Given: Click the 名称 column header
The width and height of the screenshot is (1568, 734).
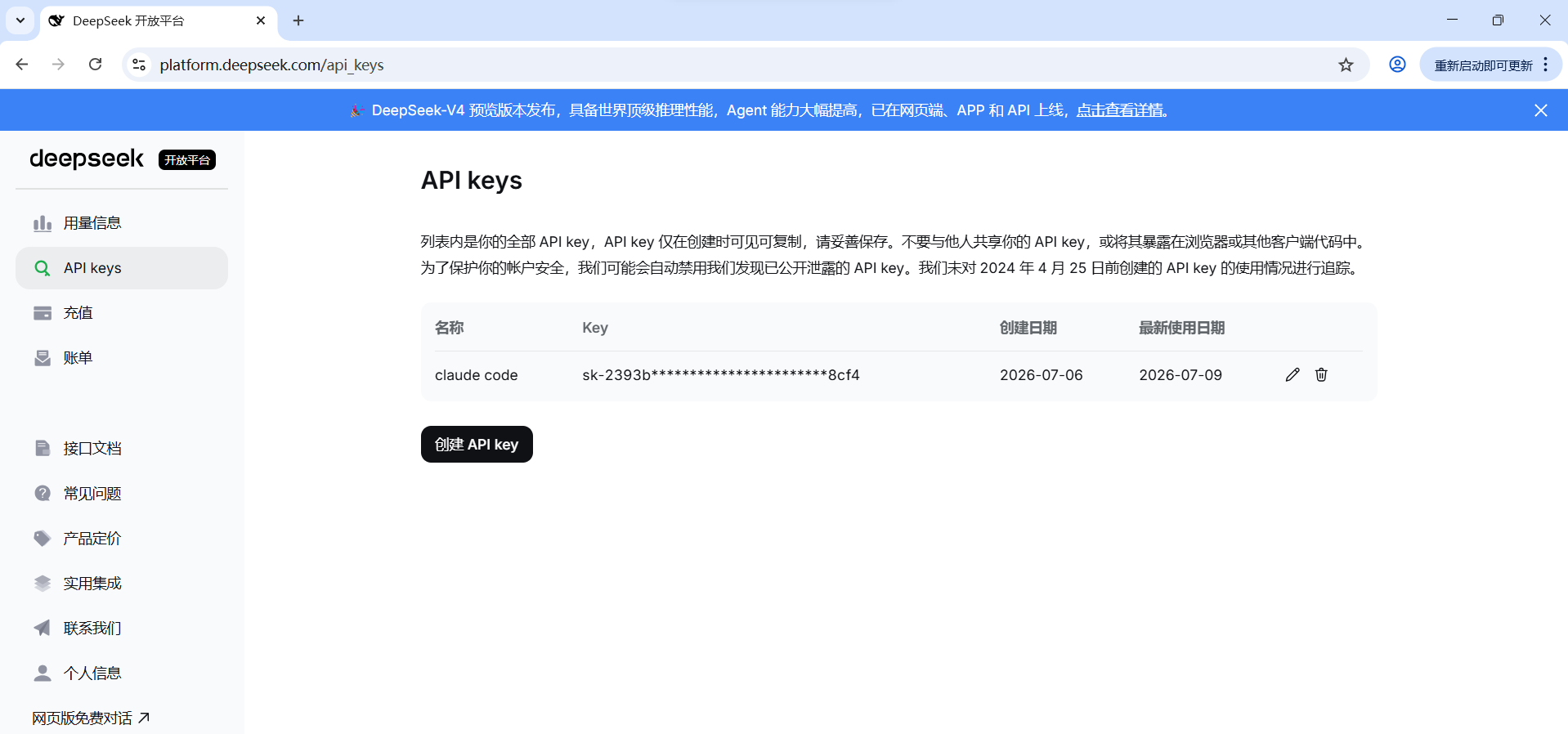Looking at the screenshot, I should coord(450,328).
